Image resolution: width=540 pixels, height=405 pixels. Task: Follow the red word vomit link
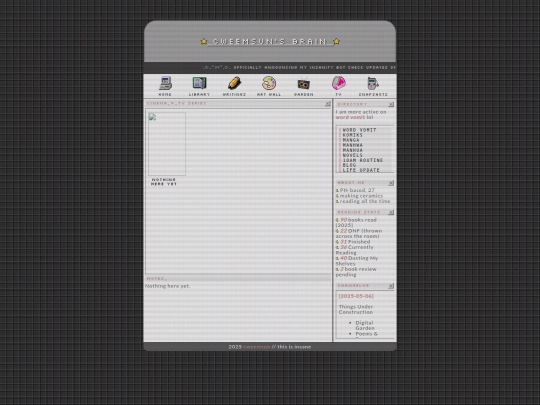pos(350,117)
